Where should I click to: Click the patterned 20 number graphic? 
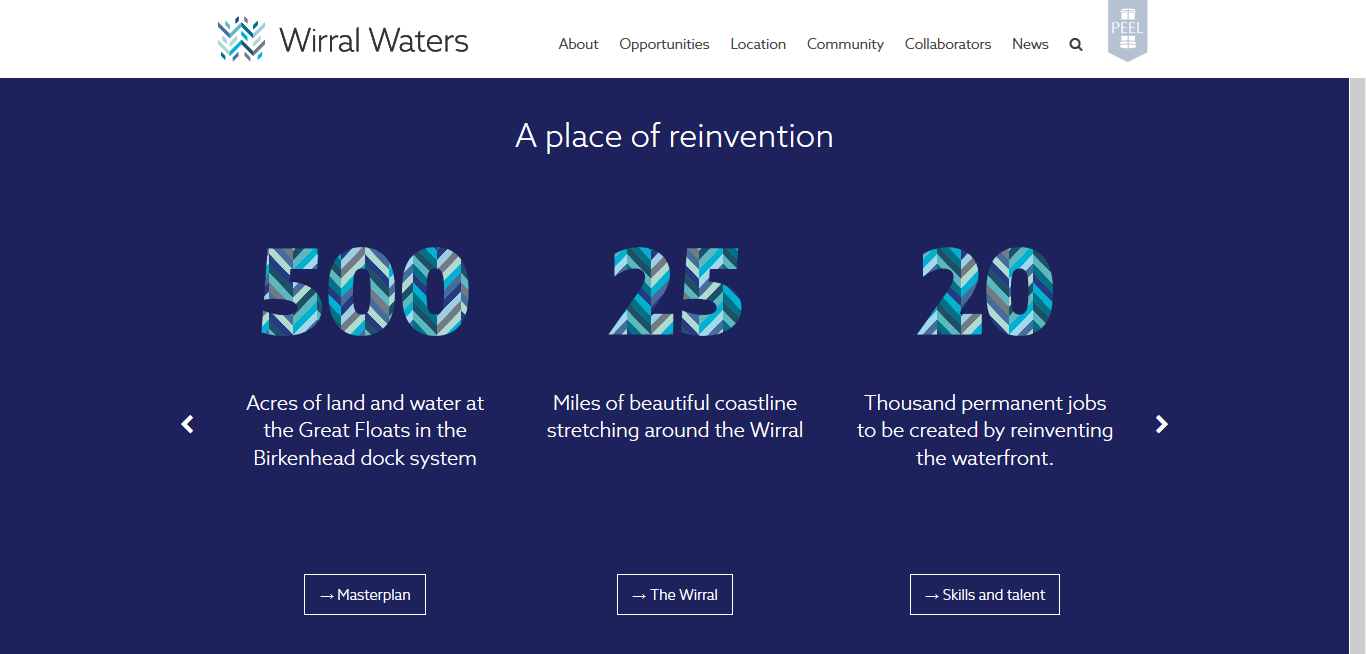(985, 291)
